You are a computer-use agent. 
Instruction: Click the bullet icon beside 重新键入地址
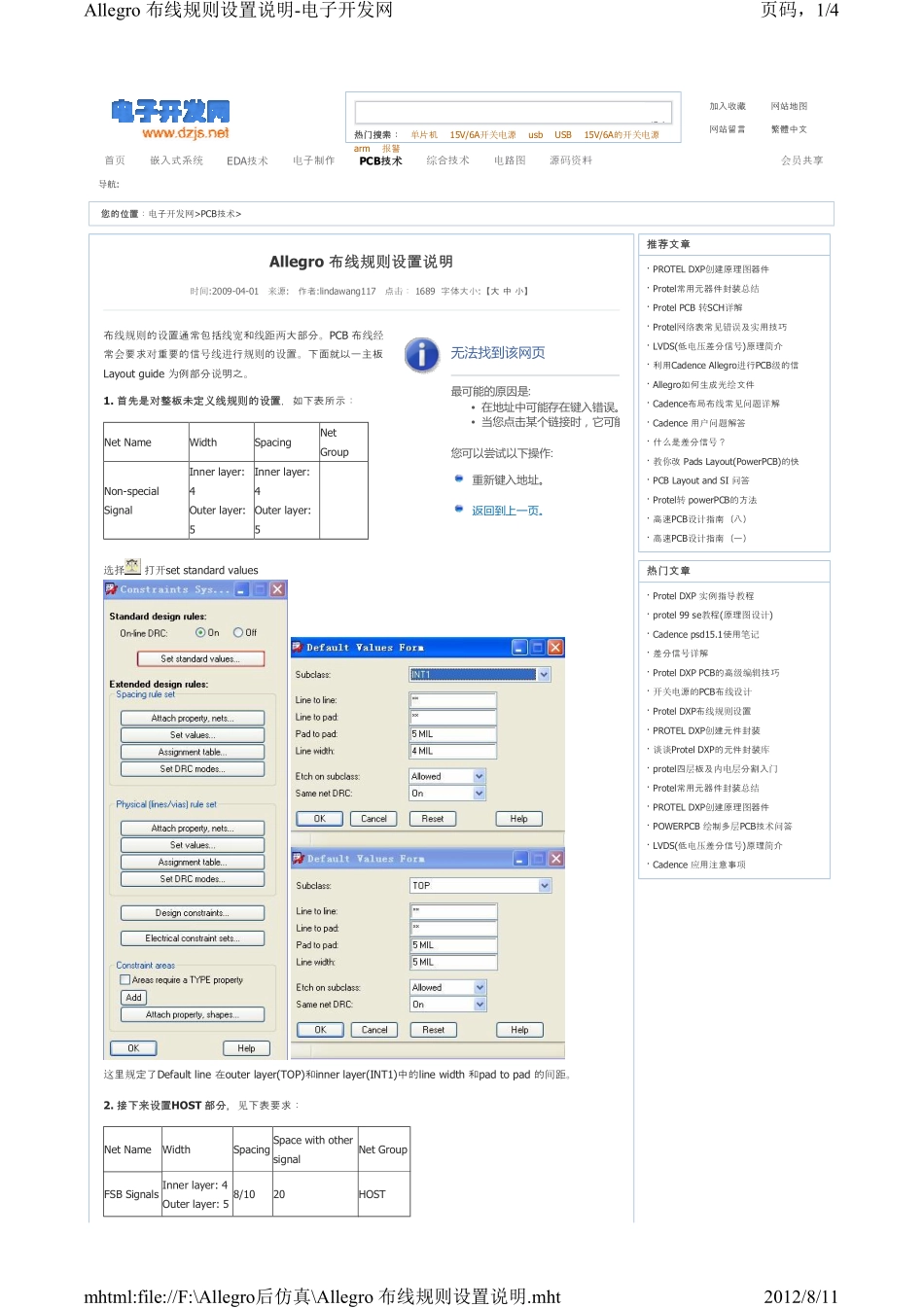point(459,478)
